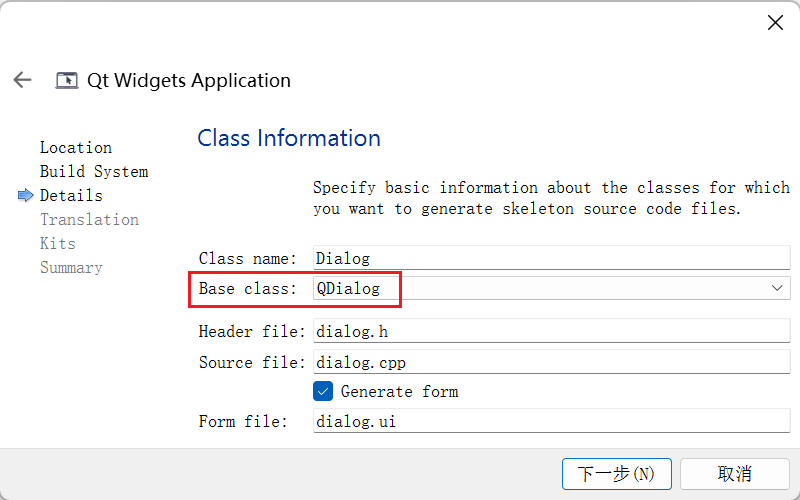Open the Location wizard step

pos(76,147)
